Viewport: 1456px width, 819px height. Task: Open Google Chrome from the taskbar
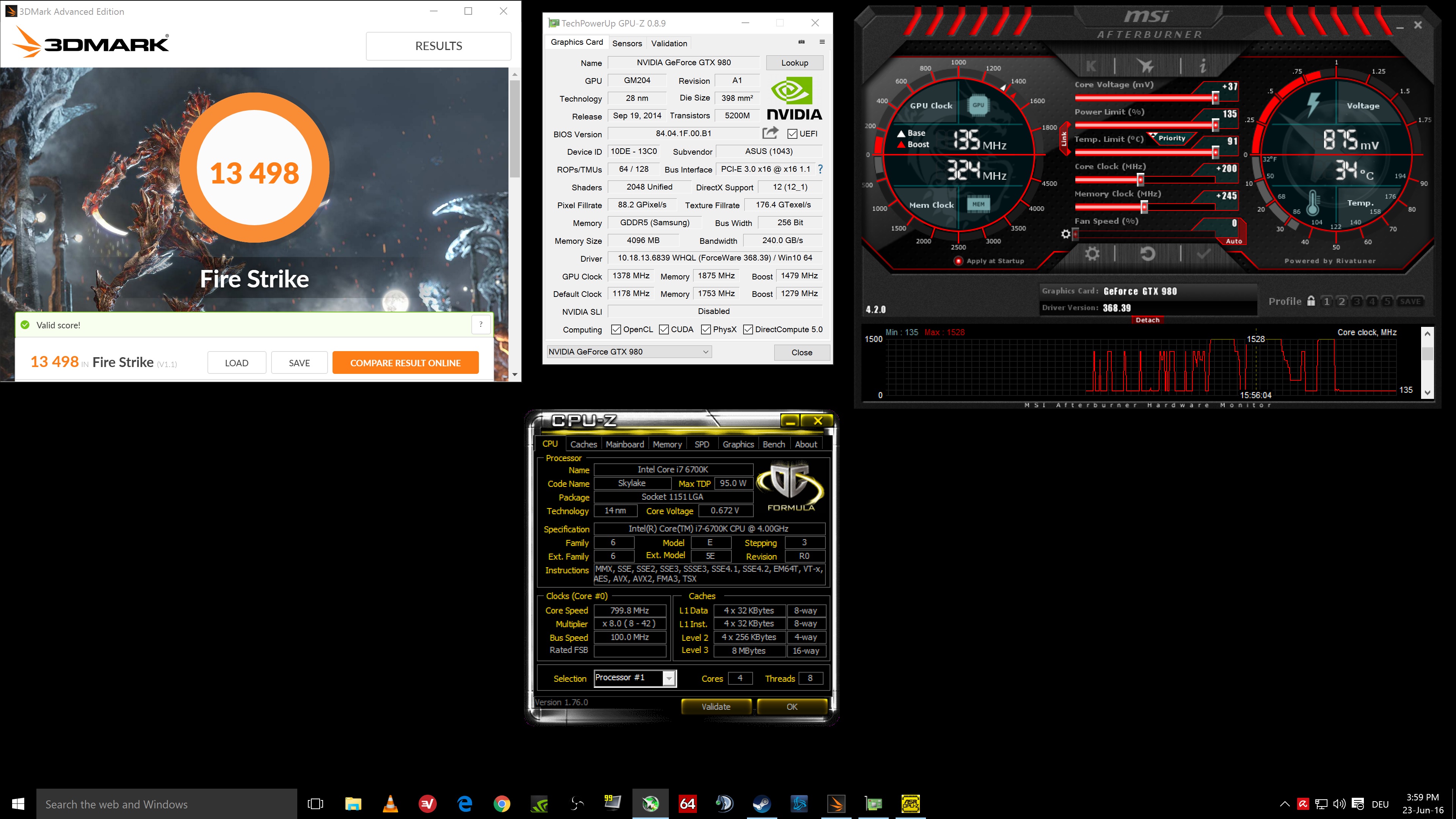click(502, 804)
